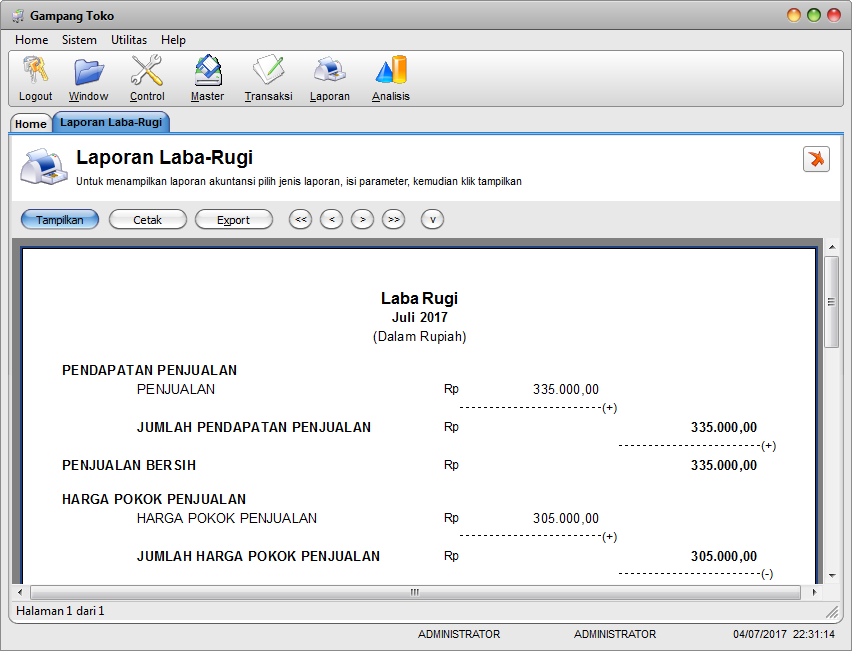Open the Laporan printer icon

329,70
